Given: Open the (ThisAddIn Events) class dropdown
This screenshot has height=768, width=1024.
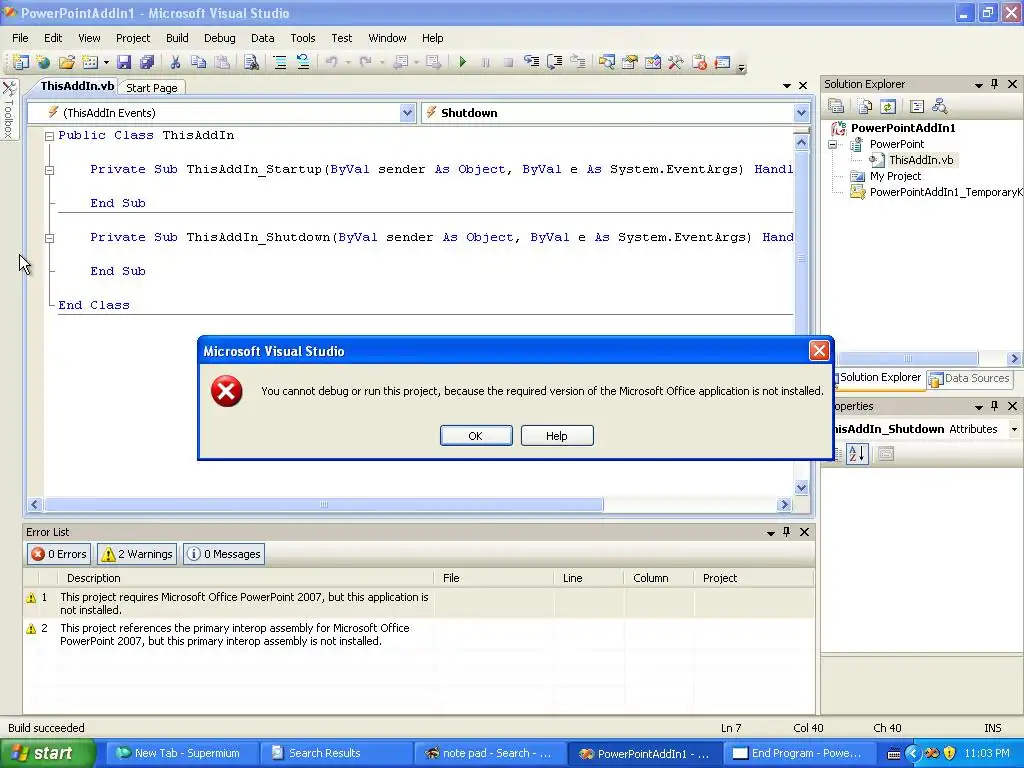Looking at the screenshot, I should click(x=408, y=113).
